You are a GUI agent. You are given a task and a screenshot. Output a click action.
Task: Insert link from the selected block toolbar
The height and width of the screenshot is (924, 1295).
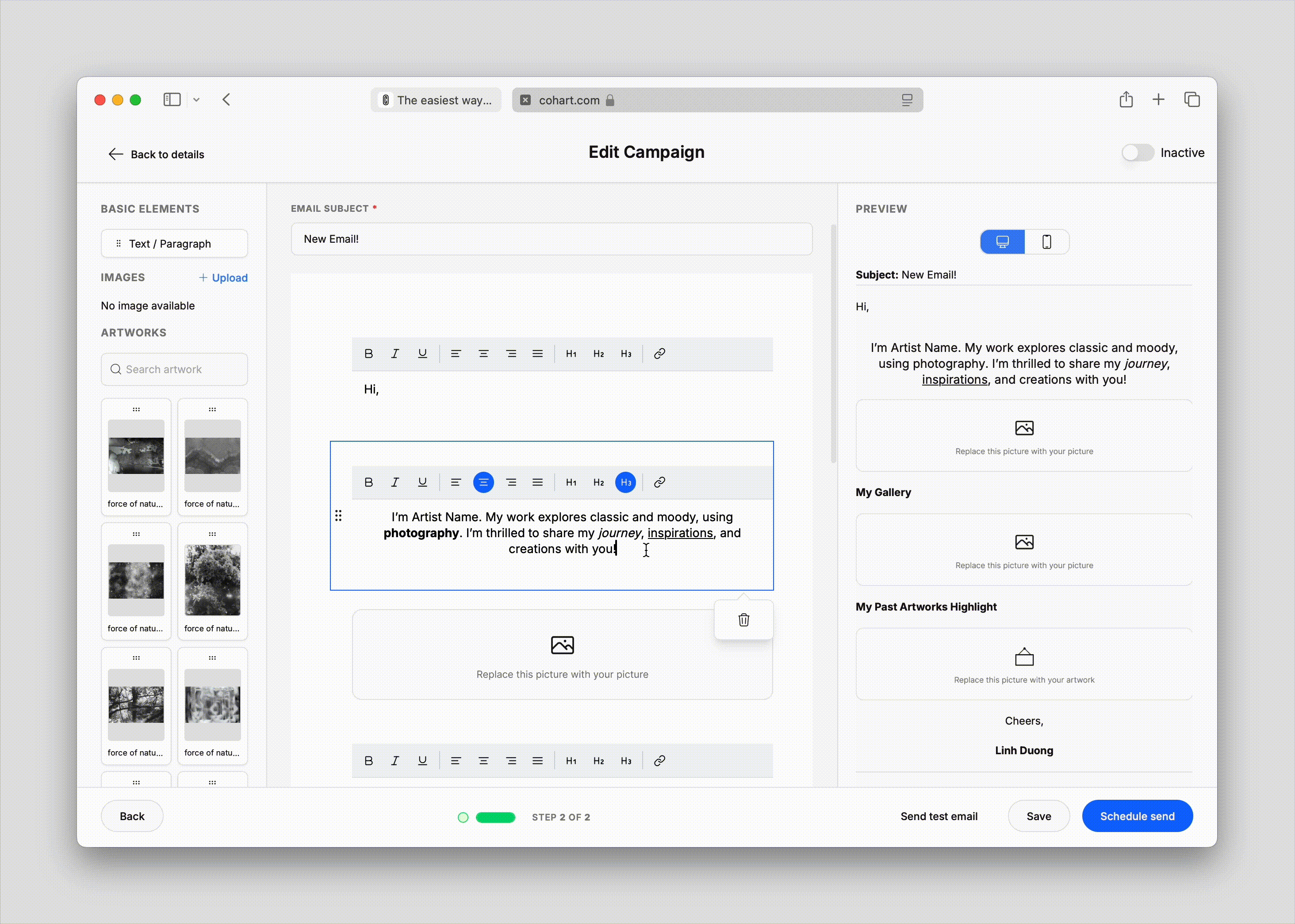pyautogui.click(x=659, y=482)
